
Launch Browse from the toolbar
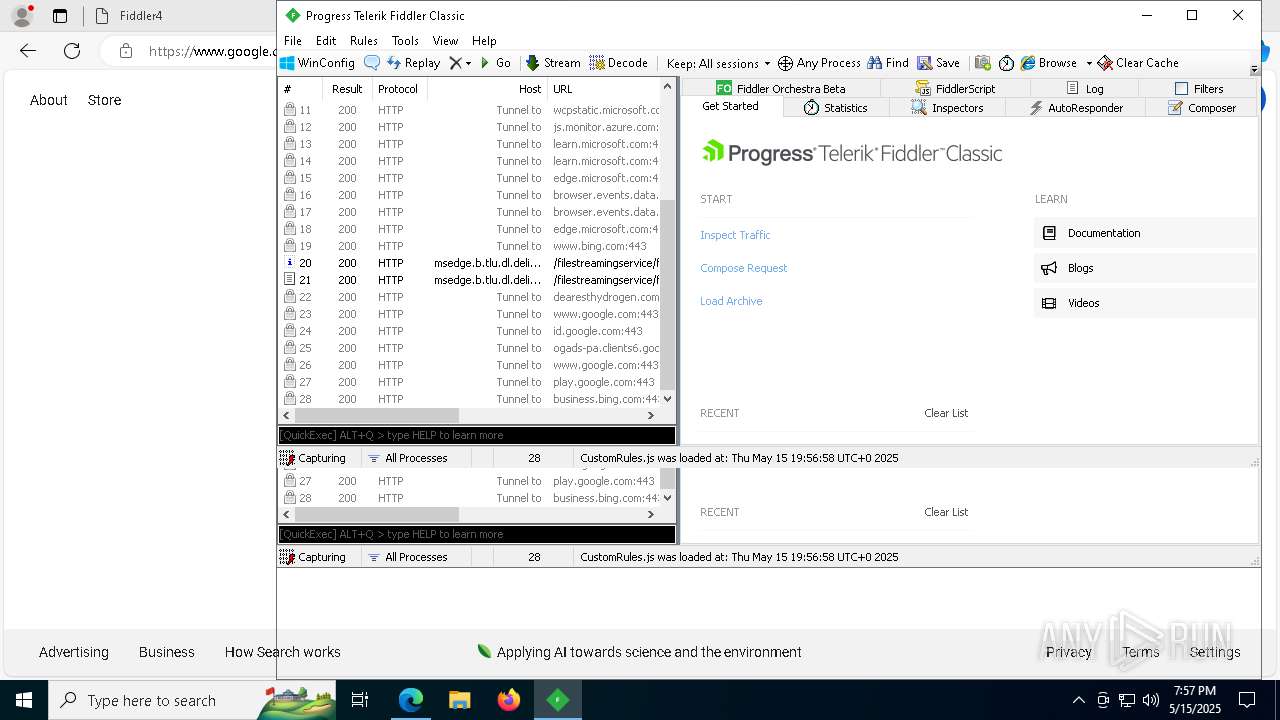click(1048, 63)
